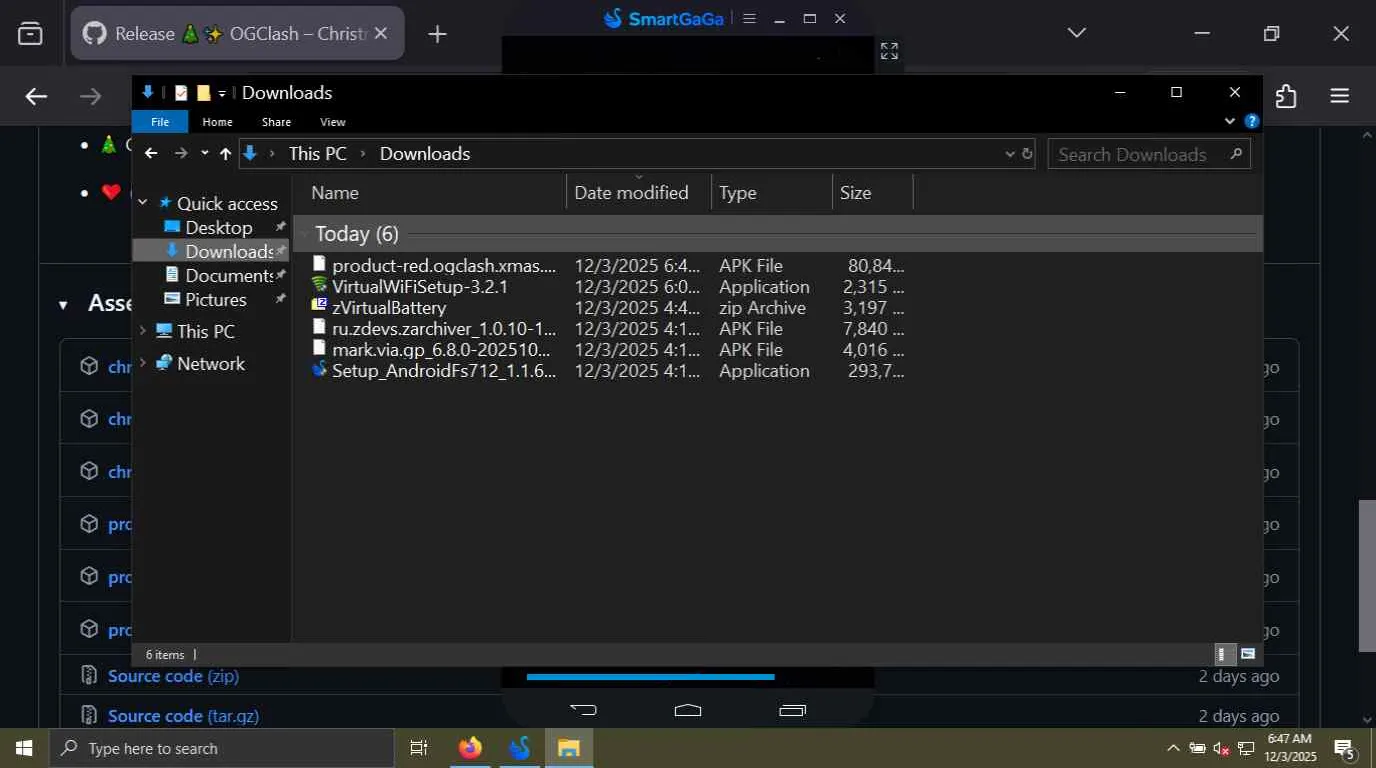The image size is (1376, 768).
Task: Open Explorer Help with the blue question icon
Action: click(1251, 121)
